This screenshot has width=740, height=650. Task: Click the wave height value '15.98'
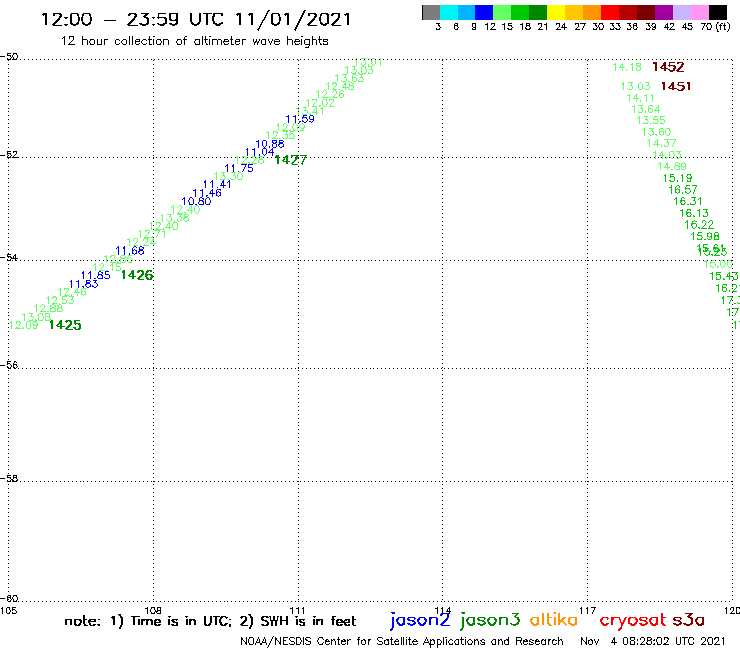tap(705, 236)
